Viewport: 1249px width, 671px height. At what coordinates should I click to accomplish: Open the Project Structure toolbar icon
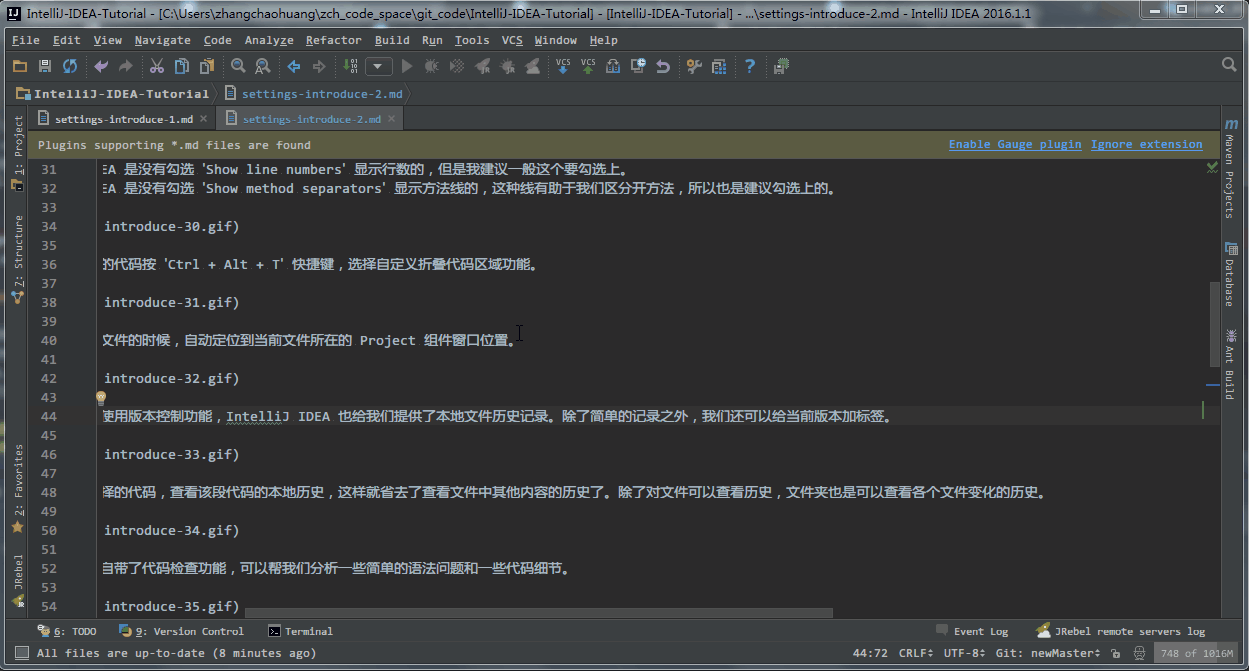click(x=719, y=66)
